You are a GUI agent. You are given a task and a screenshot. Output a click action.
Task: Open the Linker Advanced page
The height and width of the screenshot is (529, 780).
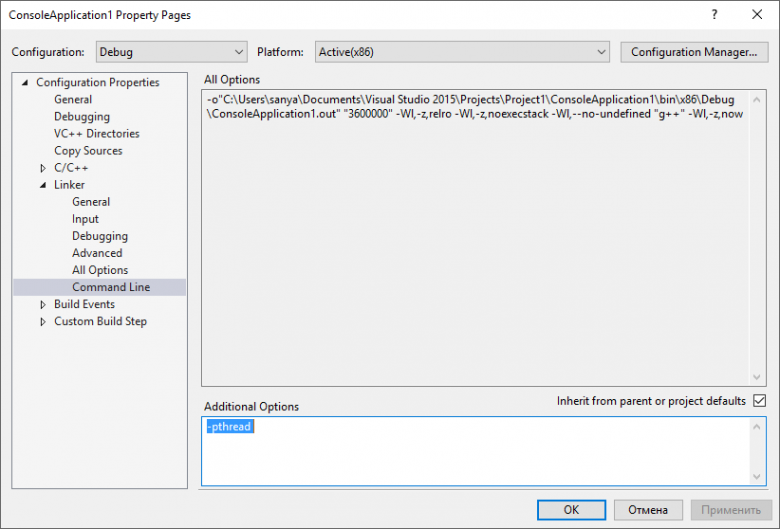click(x=97, y=253)
